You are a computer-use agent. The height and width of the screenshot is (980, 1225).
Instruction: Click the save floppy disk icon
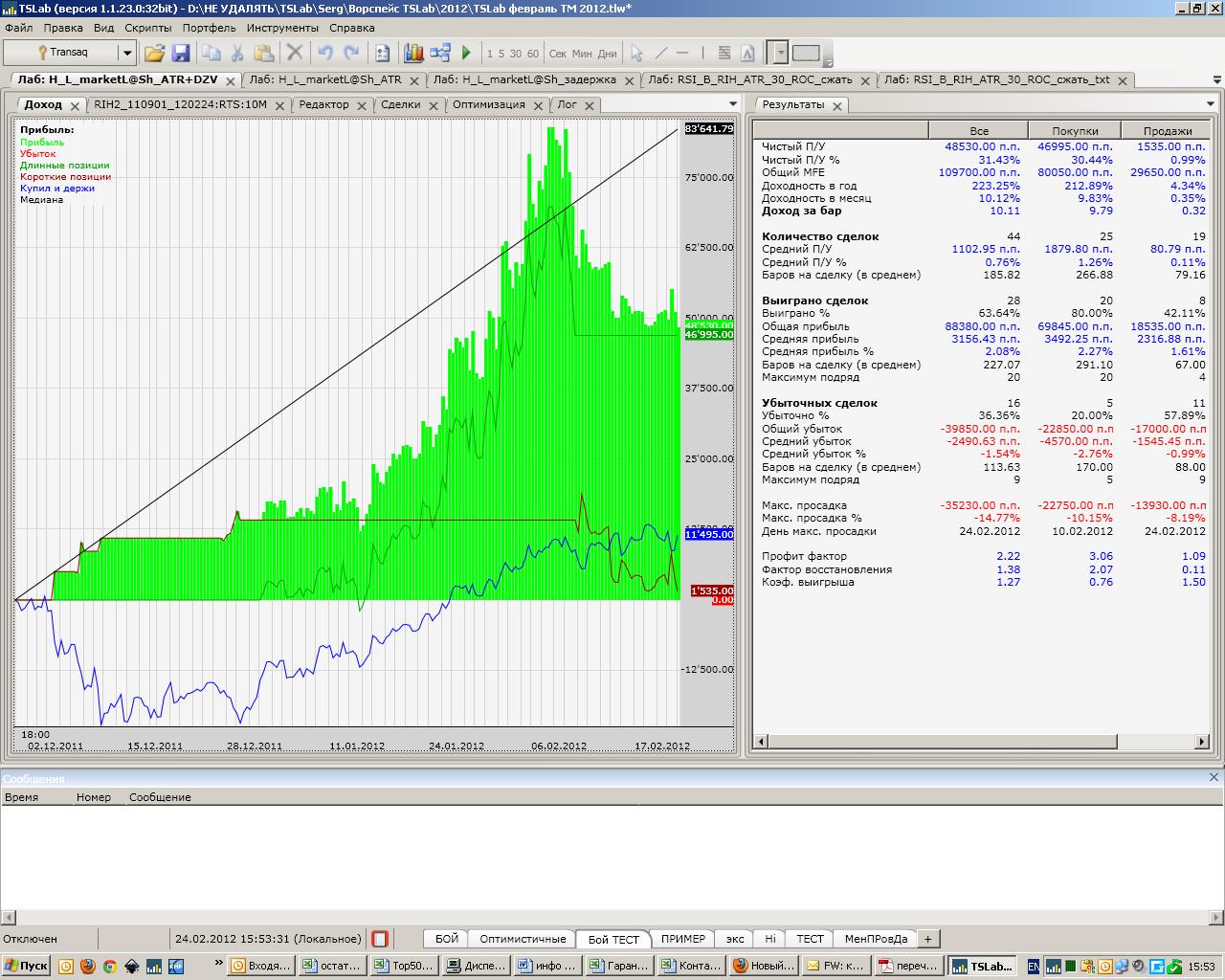pyautogui.click(x=180, y=54)
